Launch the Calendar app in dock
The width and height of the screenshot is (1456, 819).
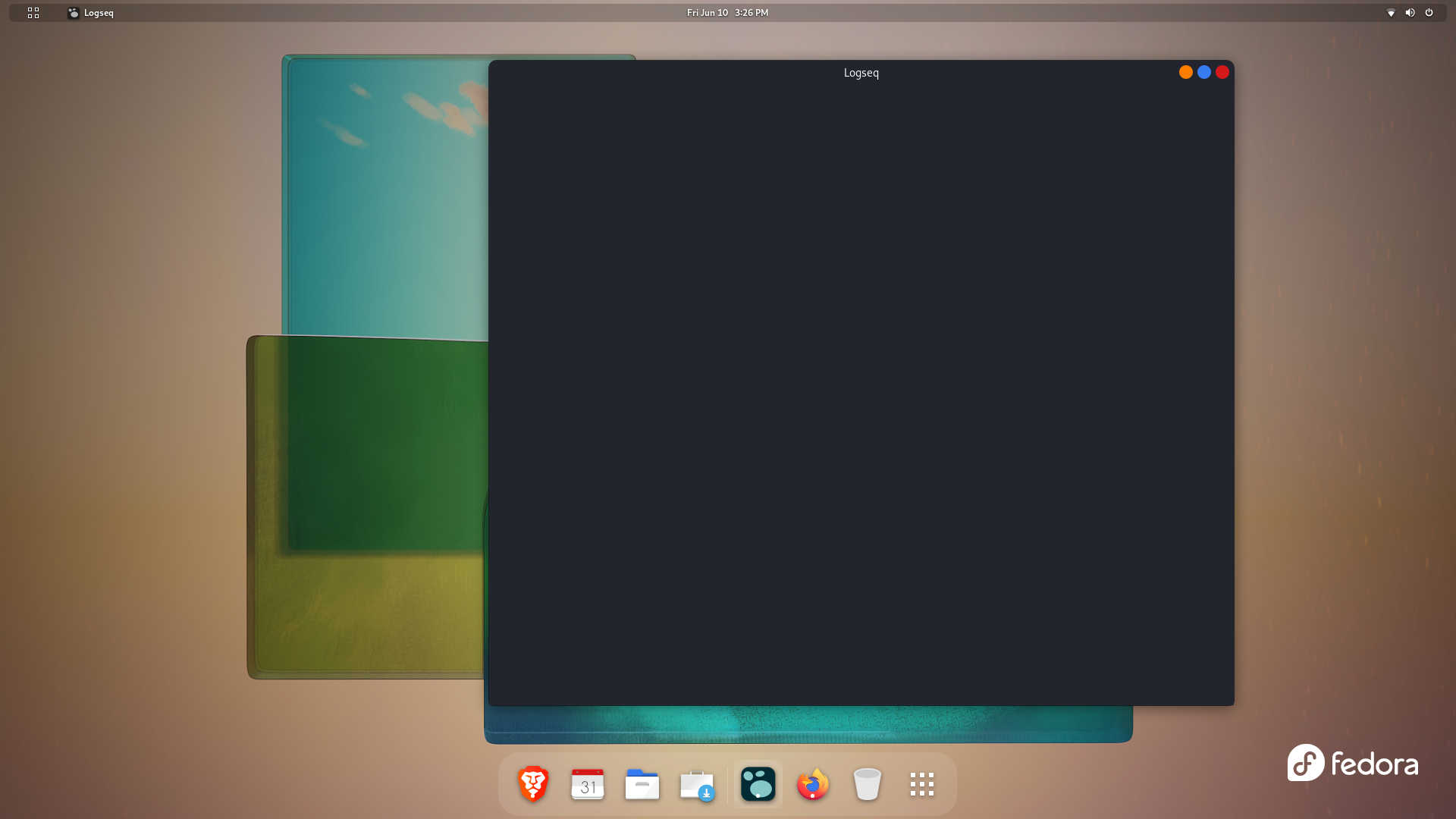(588, 784)
